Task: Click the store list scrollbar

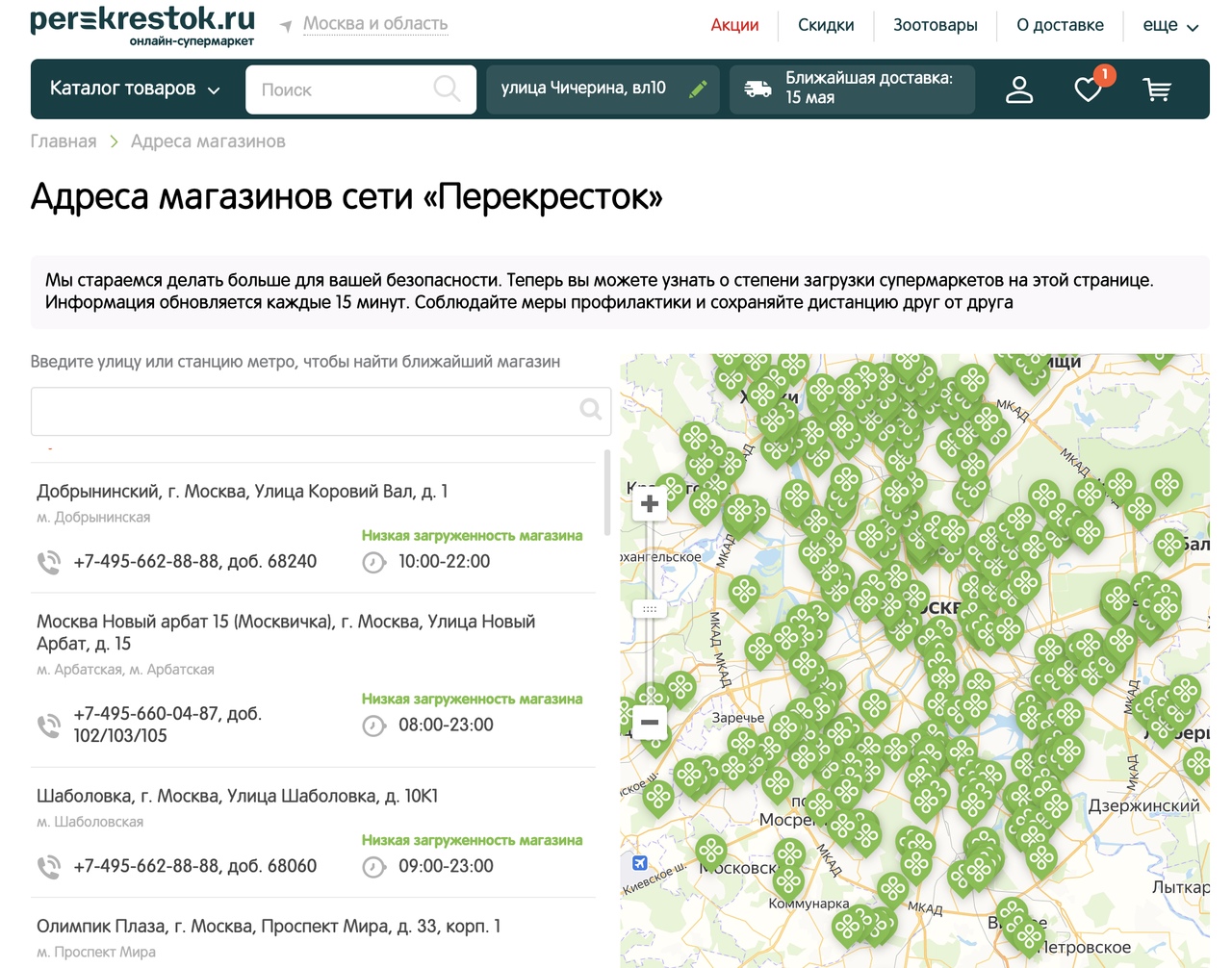Action: [x=607, y=492]
